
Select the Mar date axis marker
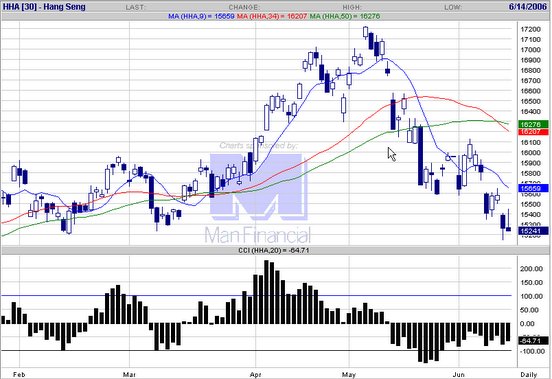point(129,374)
